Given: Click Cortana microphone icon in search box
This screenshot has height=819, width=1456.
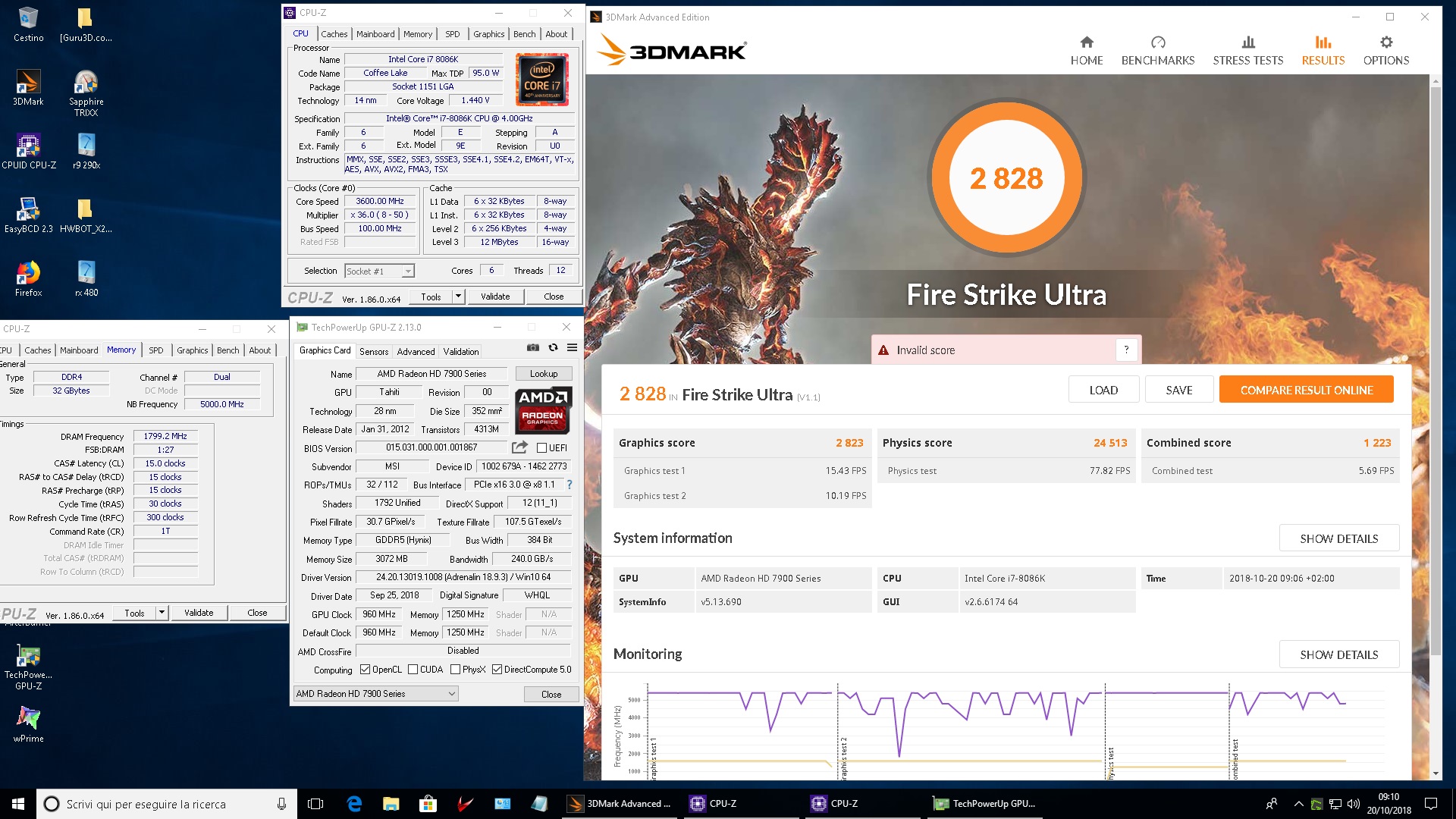Looking at the screenshot, I should pyautogui.click(x=281, y=804).
